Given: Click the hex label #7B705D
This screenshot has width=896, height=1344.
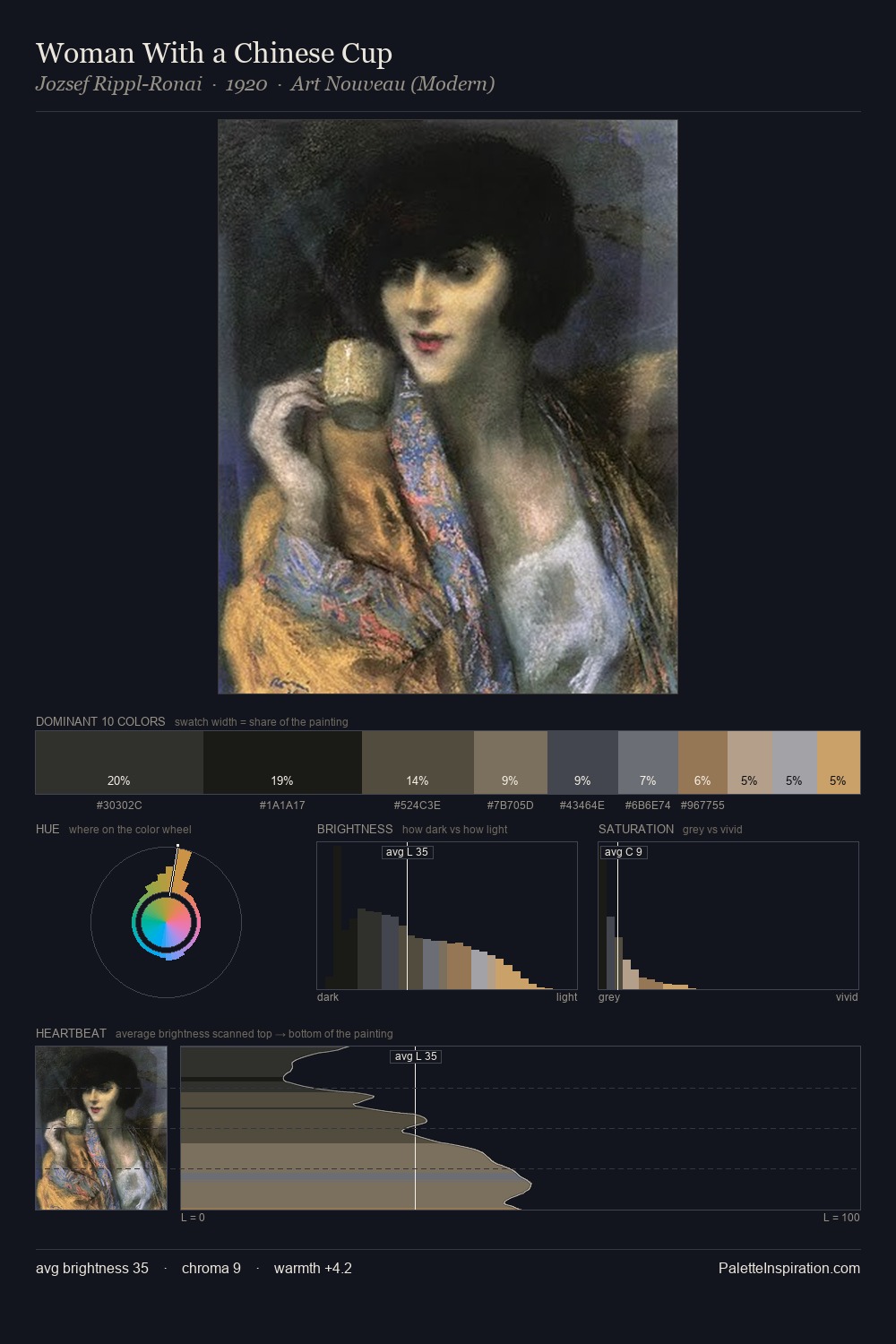Looking at the screenshot, I should click(x=510, y=806).
